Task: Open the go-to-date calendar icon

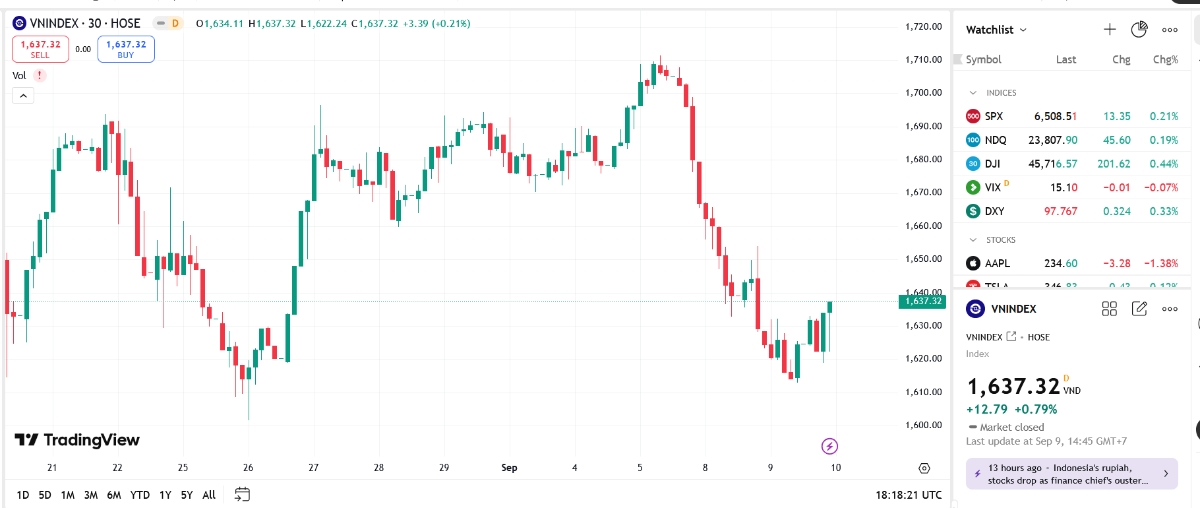Action: click(x=242, y=494)
